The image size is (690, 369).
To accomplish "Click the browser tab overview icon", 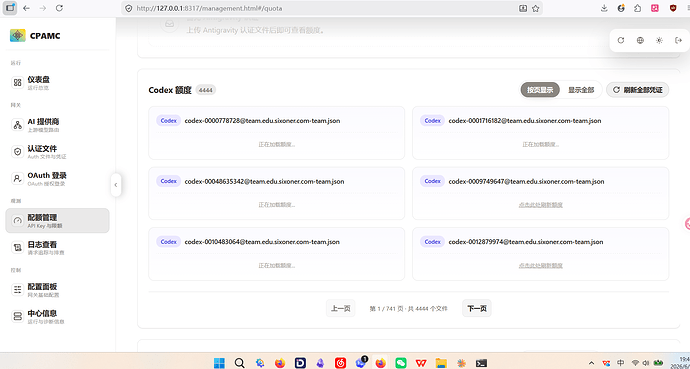I will tap(10, 8).
